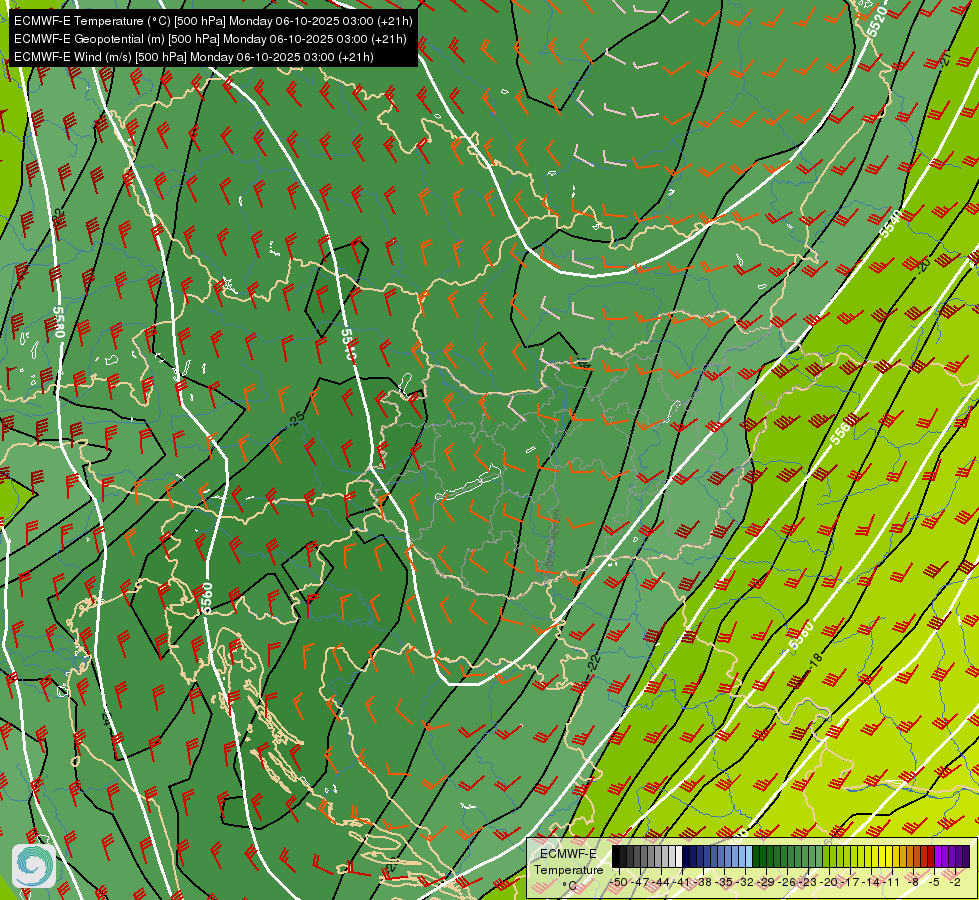Pick the bright purple swatch above -5

[938, 856]
